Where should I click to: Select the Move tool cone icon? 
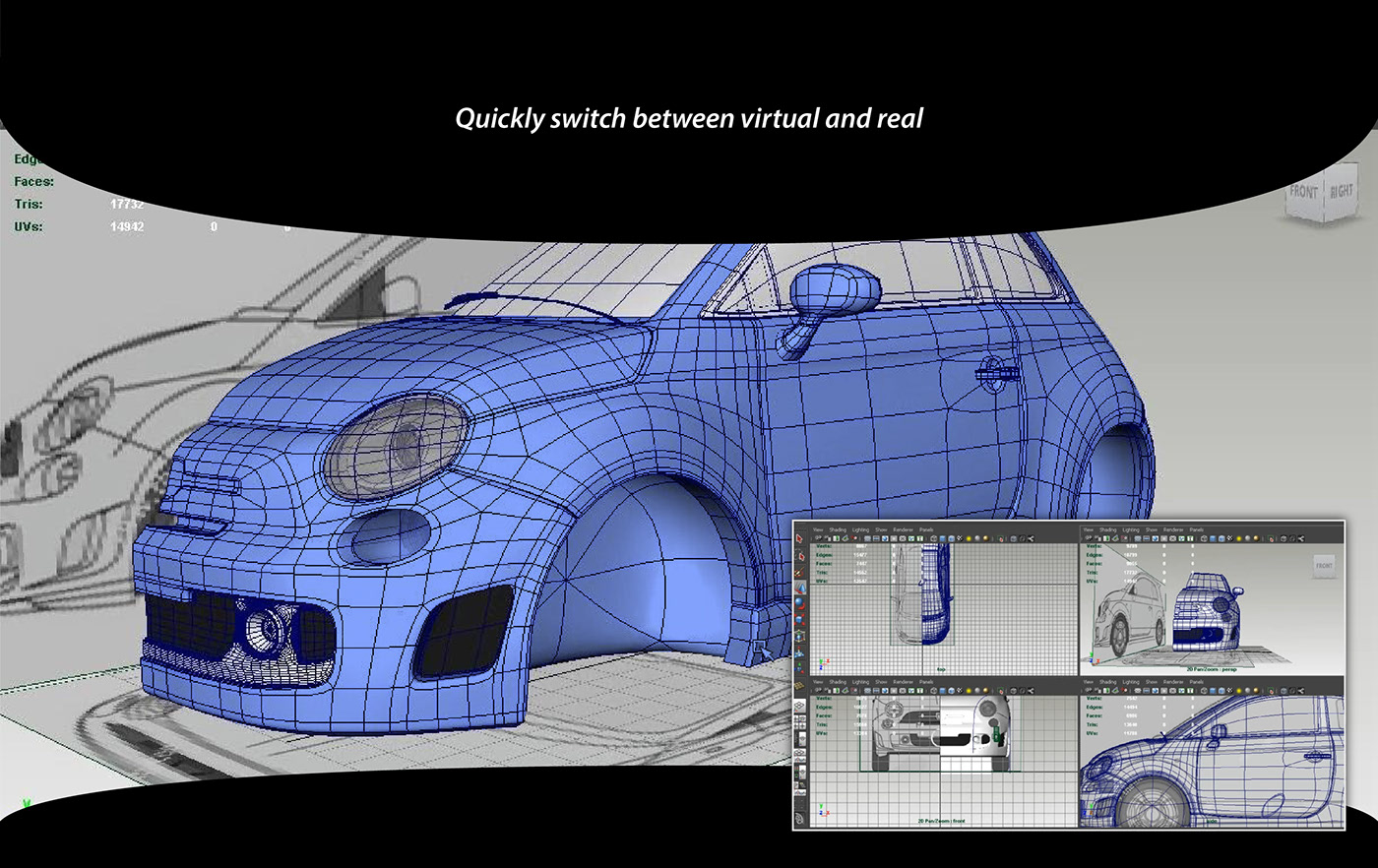pos(800,589)
